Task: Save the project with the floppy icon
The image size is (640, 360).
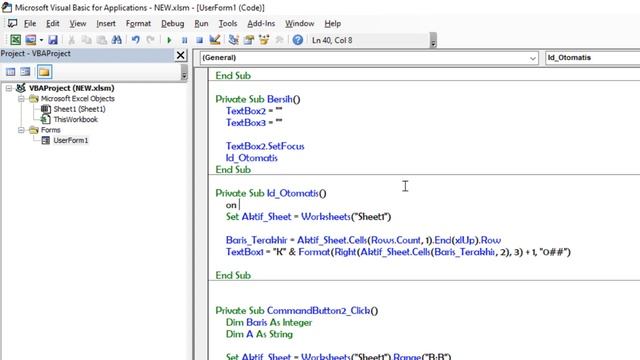Action: [53, 40]
